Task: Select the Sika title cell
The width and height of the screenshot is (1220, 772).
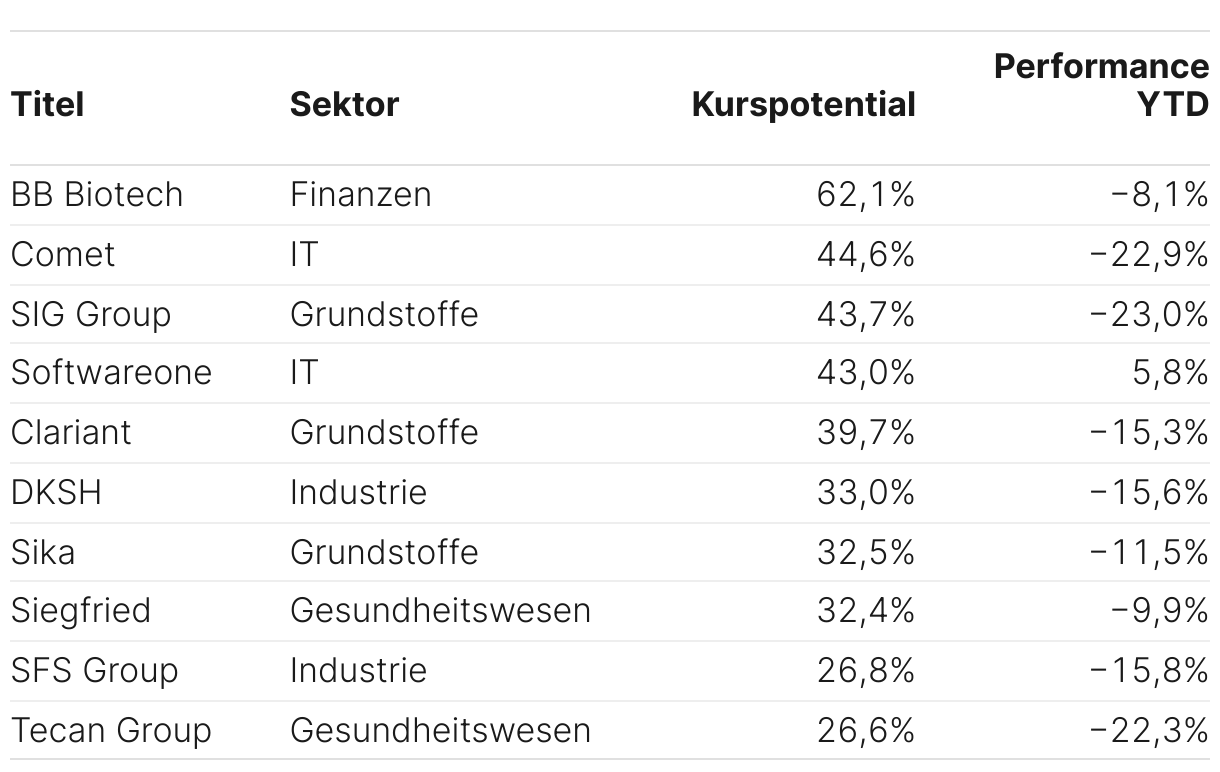Action: pyautogui.click(x=43, y=552)
